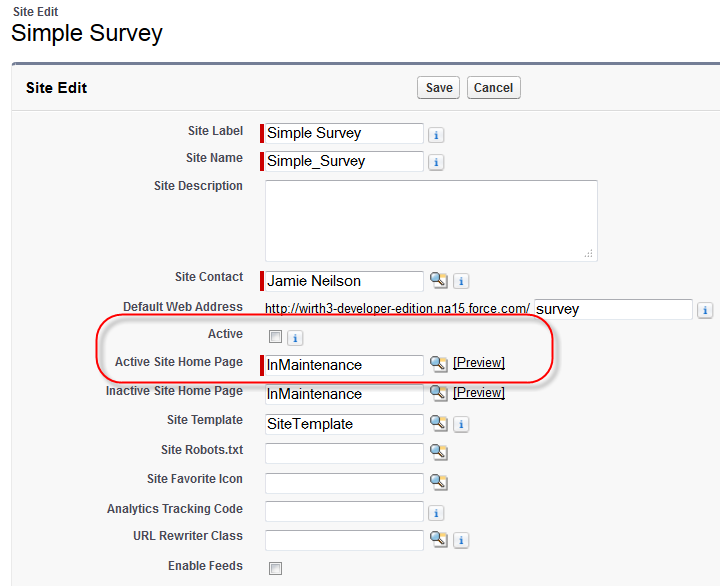Click the Site Contact field with Jamie Neilson
This screenshot has width=720, height=586.
pos(344,281)
